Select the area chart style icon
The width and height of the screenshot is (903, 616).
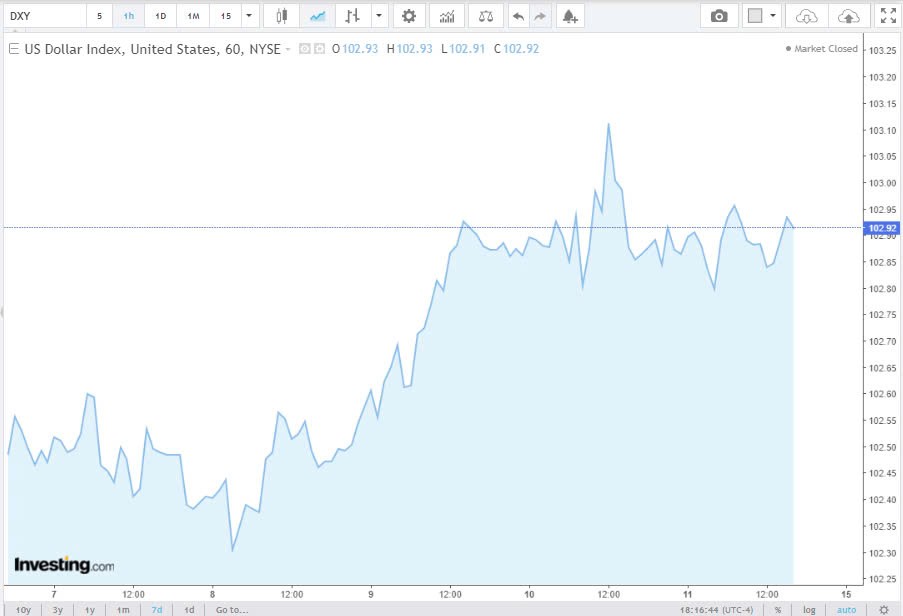(317, 16)
